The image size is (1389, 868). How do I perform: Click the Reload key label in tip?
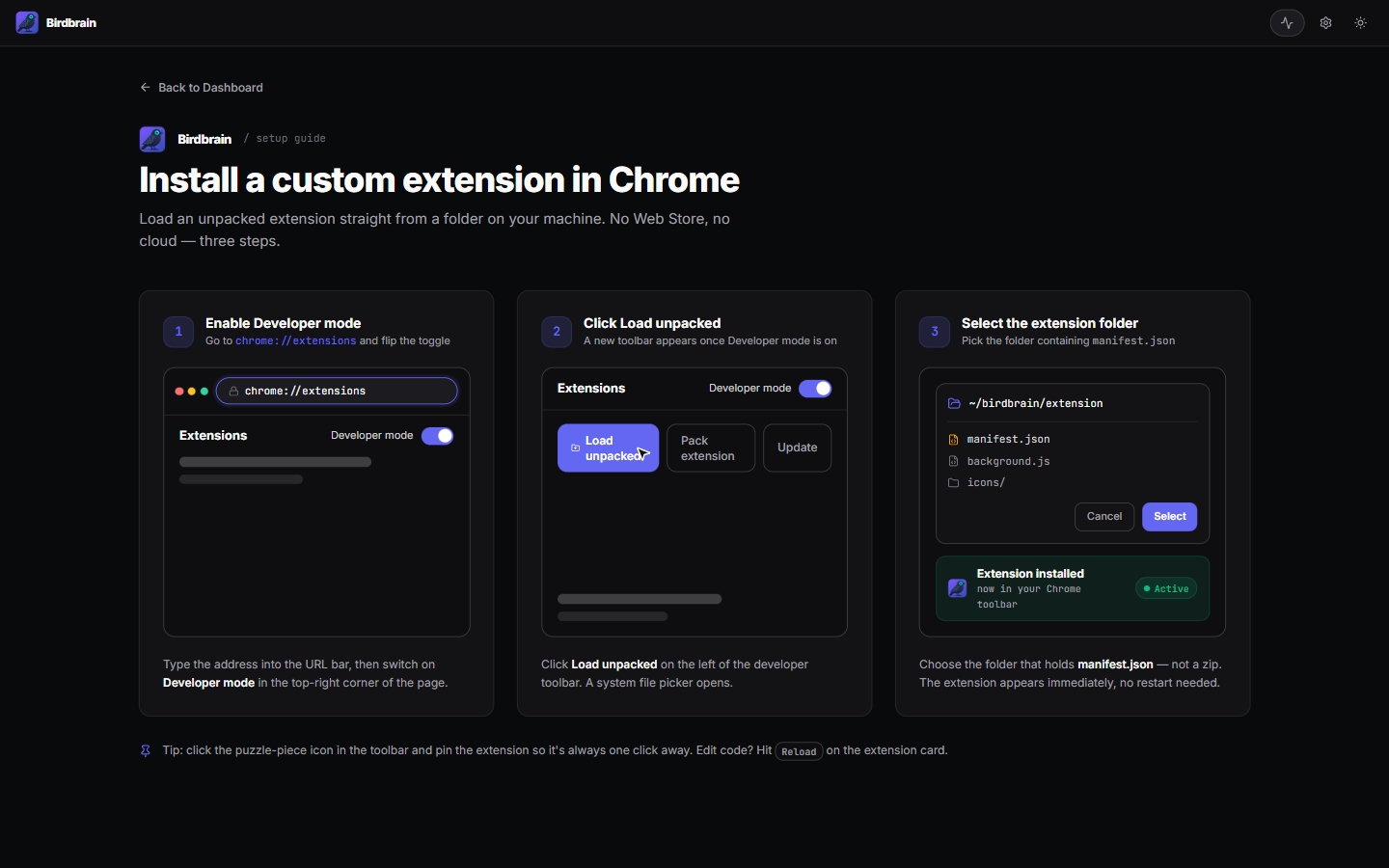(x=799, y=751)
